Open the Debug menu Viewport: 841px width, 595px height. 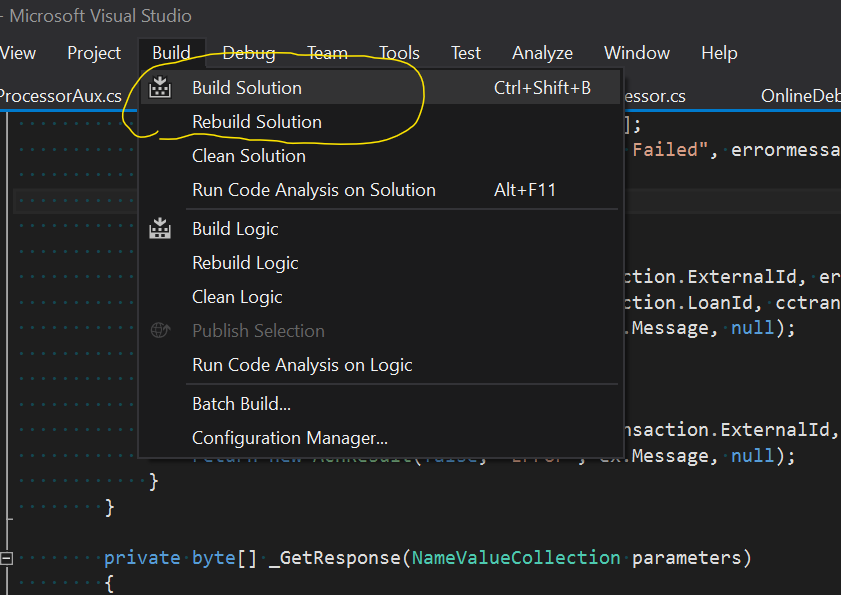(249, 53)
